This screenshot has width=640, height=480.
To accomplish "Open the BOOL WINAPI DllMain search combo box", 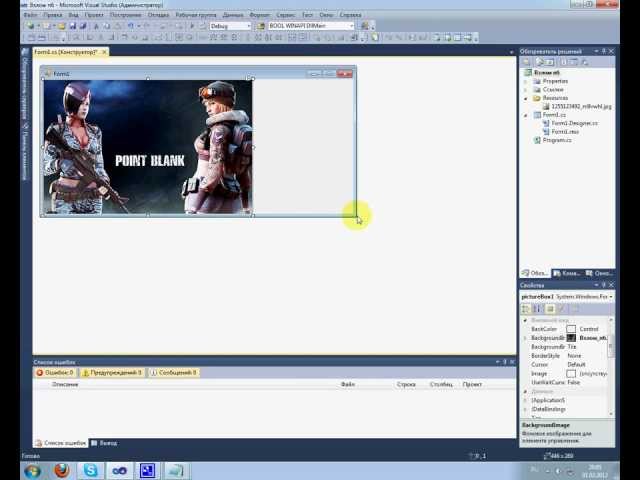I will [x=311, y=26].
